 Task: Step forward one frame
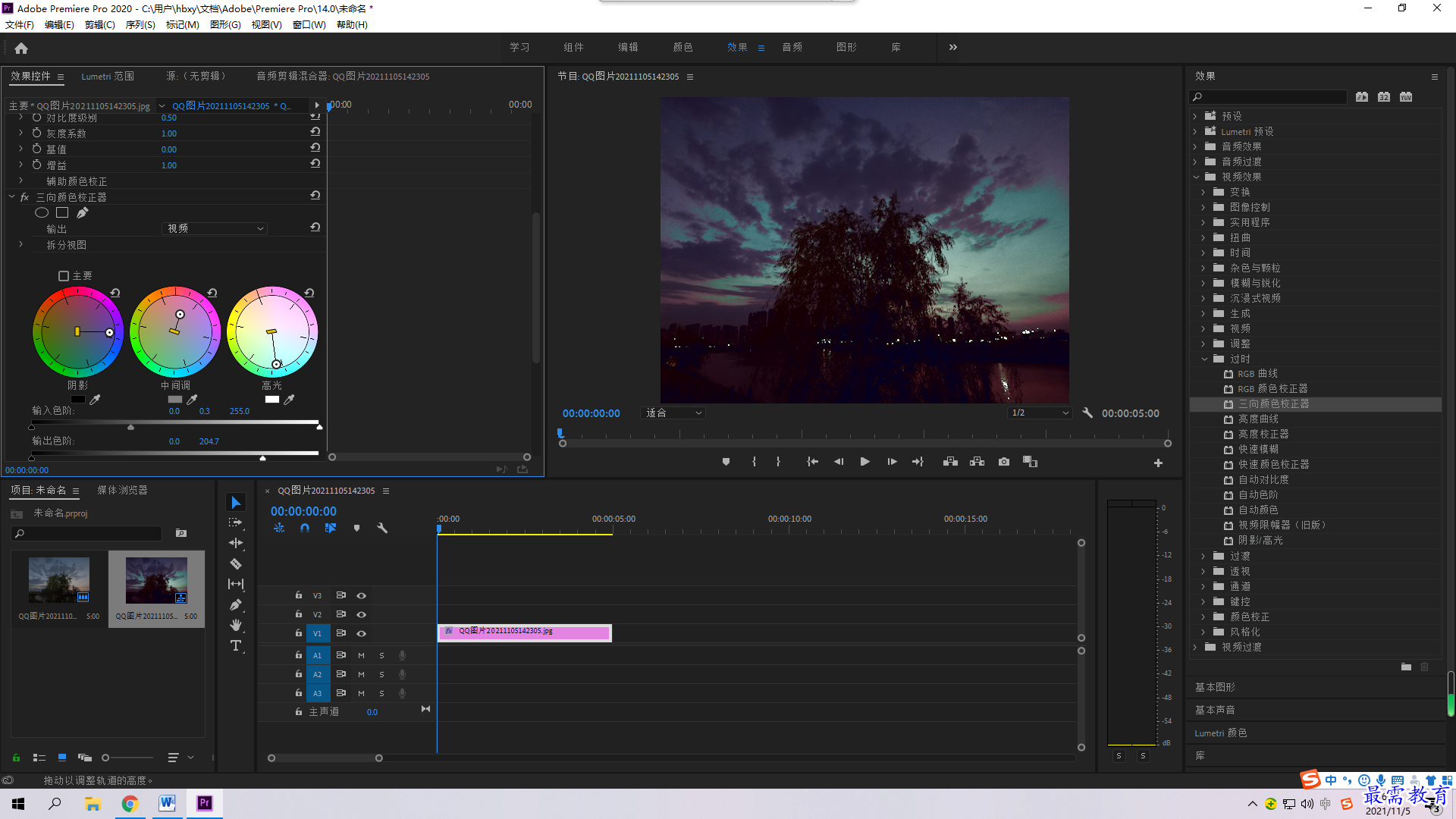[892, 462]
